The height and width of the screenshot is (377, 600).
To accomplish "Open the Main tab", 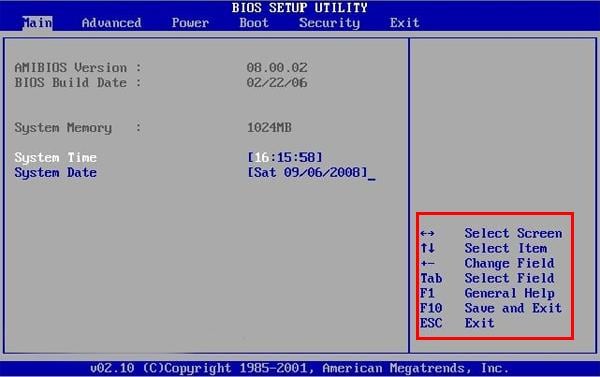I will pos(37,23).
